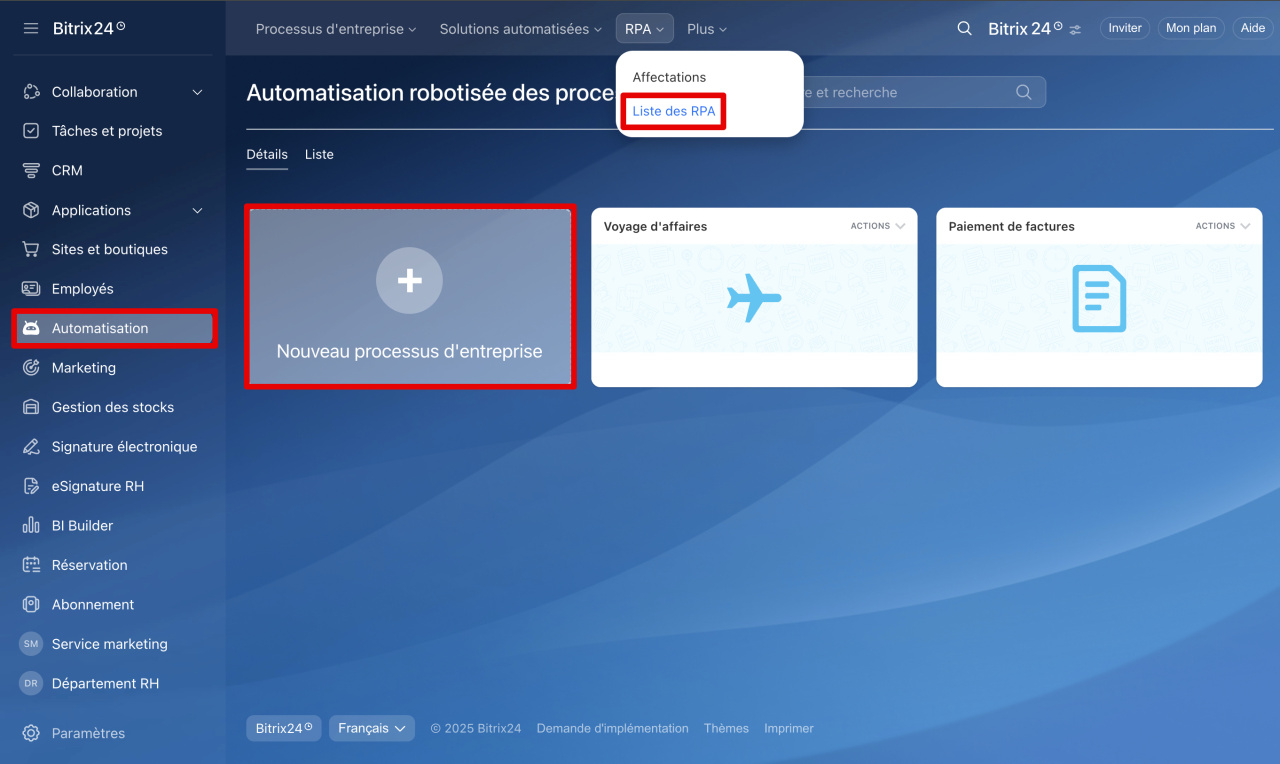The height and width of the screenshot is (764, 1280).
Task: Create a Nouveau processus d'entreprise
Action: tap(410, 297)
